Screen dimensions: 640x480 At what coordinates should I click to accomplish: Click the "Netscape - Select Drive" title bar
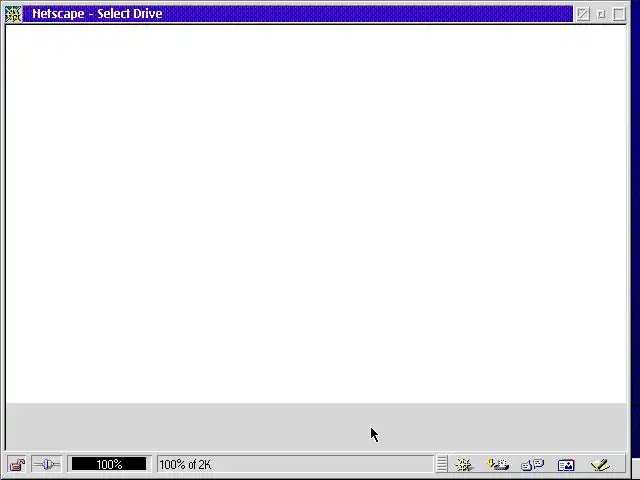coord(298,14)
